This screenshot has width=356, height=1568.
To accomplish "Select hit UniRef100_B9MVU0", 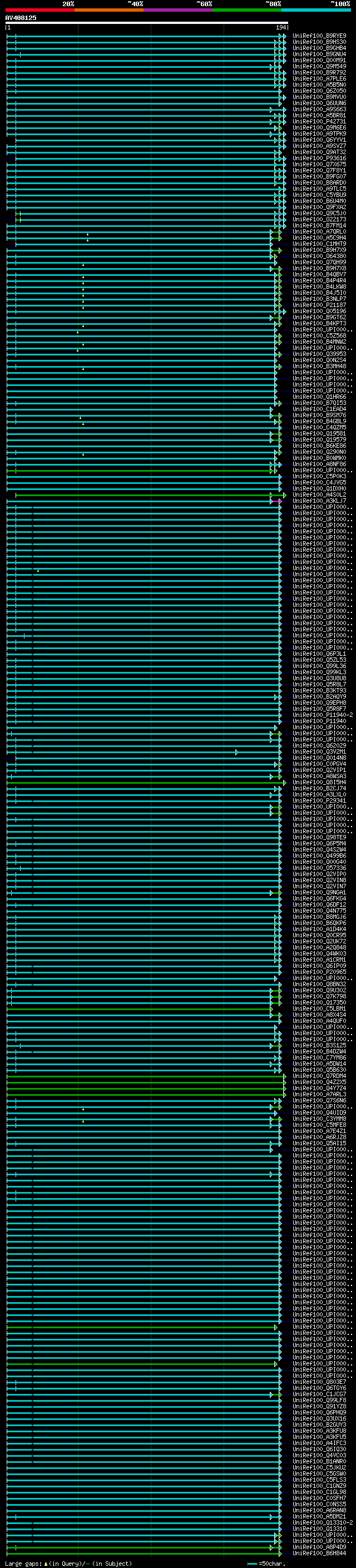I will [x=319, y=97].
